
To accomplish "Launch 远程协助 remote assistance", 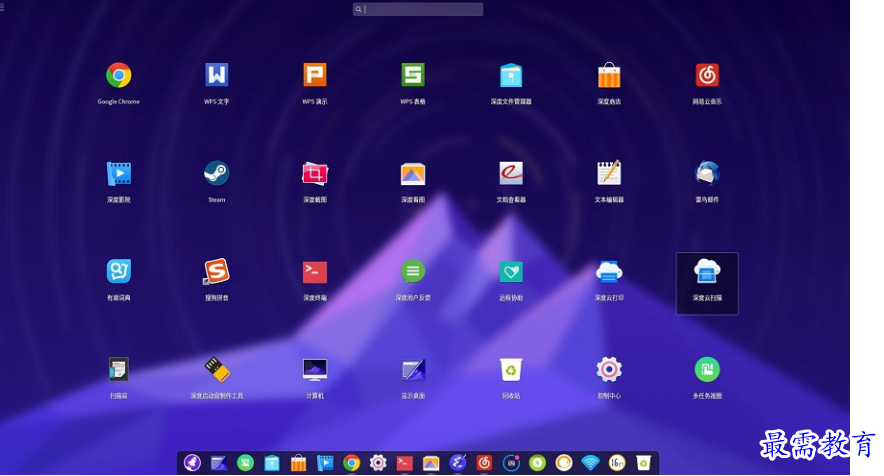I will [x=511, y=272].
